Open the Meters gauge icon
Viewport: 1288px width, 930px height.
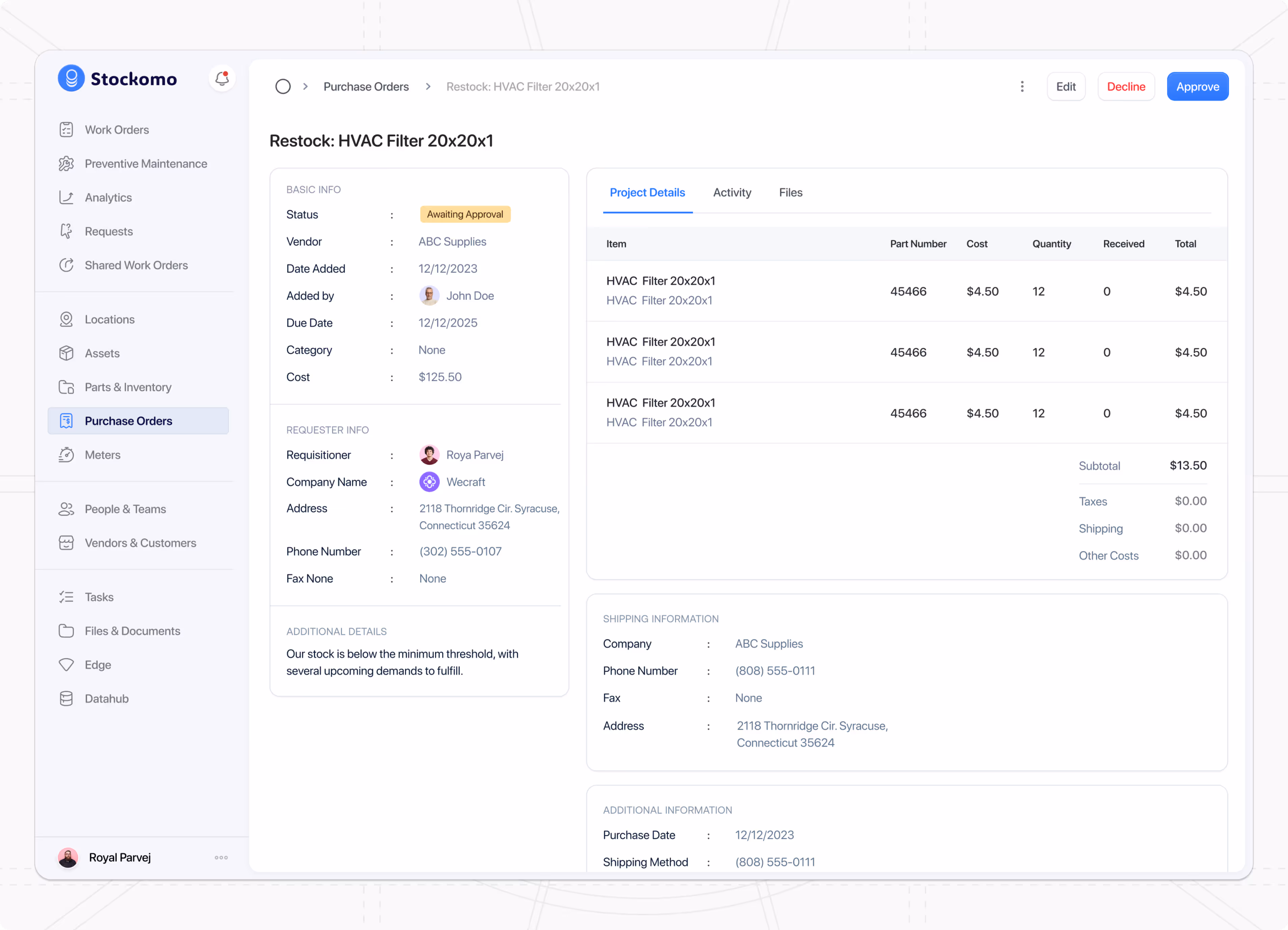pos(66,455)
